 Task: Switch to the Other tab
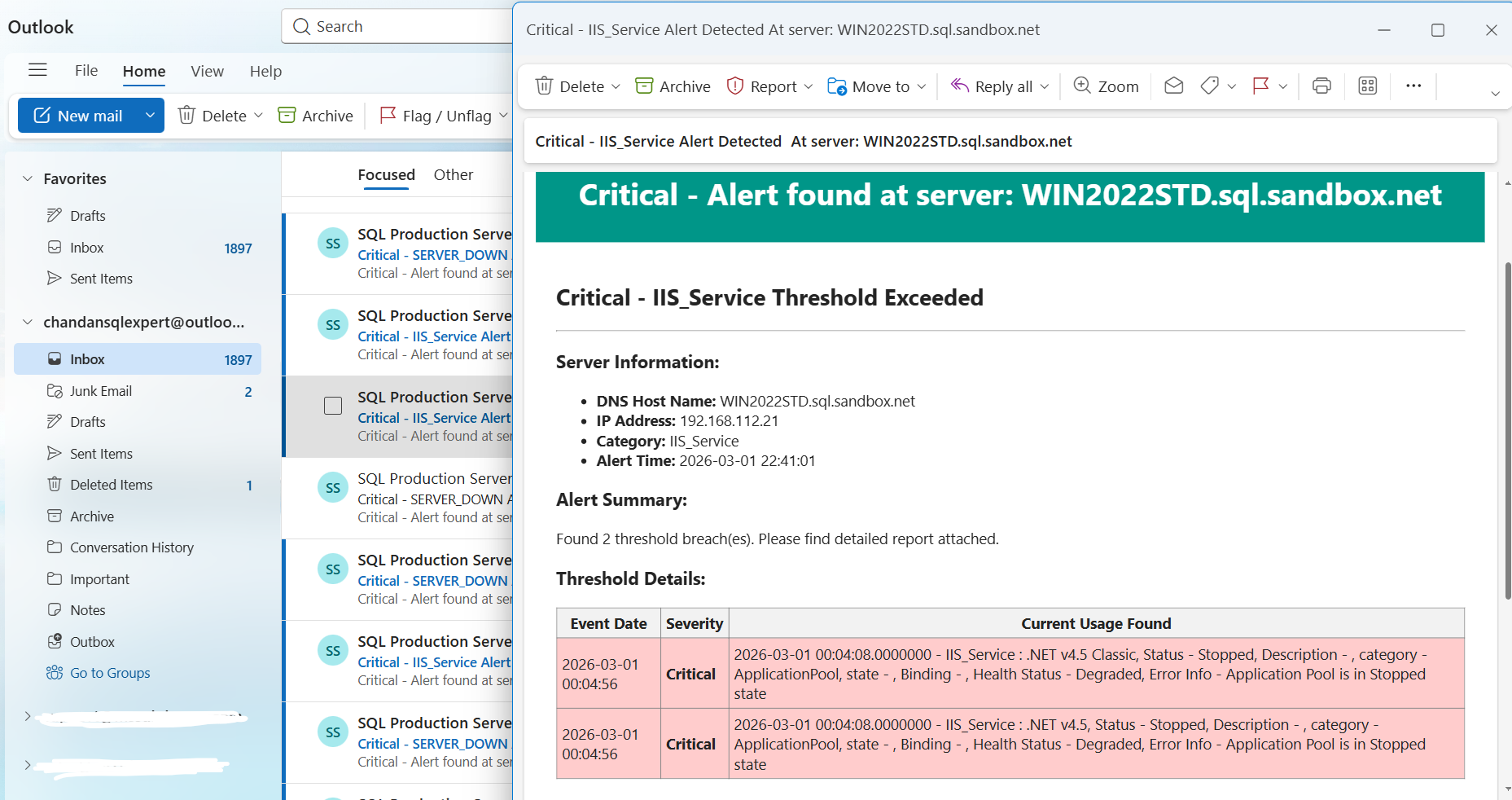454,174
